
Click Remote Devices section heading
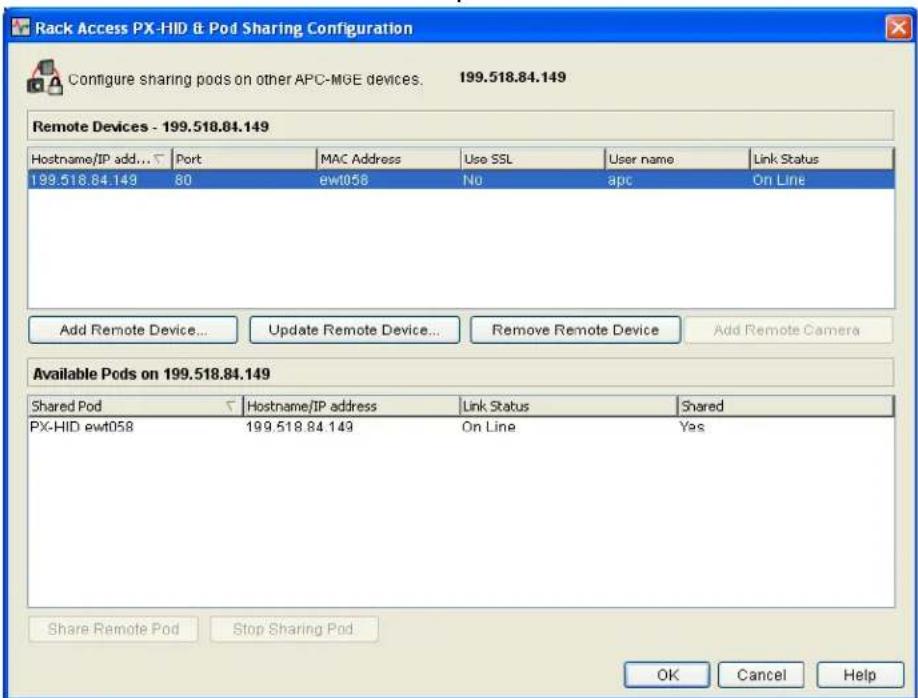point(150,126)
